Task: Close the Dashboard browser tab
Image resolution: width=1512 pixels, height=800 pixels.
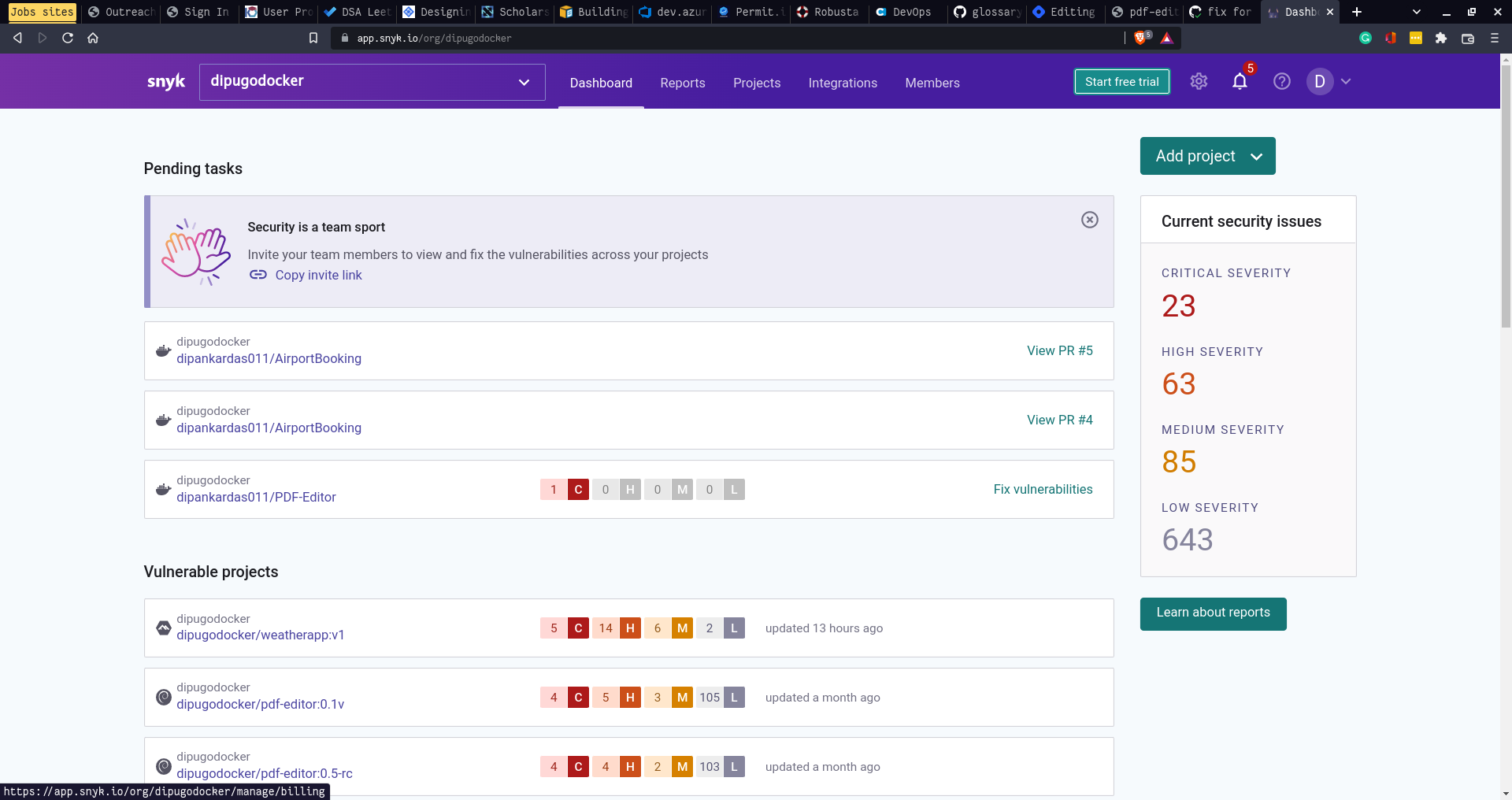Action: (1330, 12)
